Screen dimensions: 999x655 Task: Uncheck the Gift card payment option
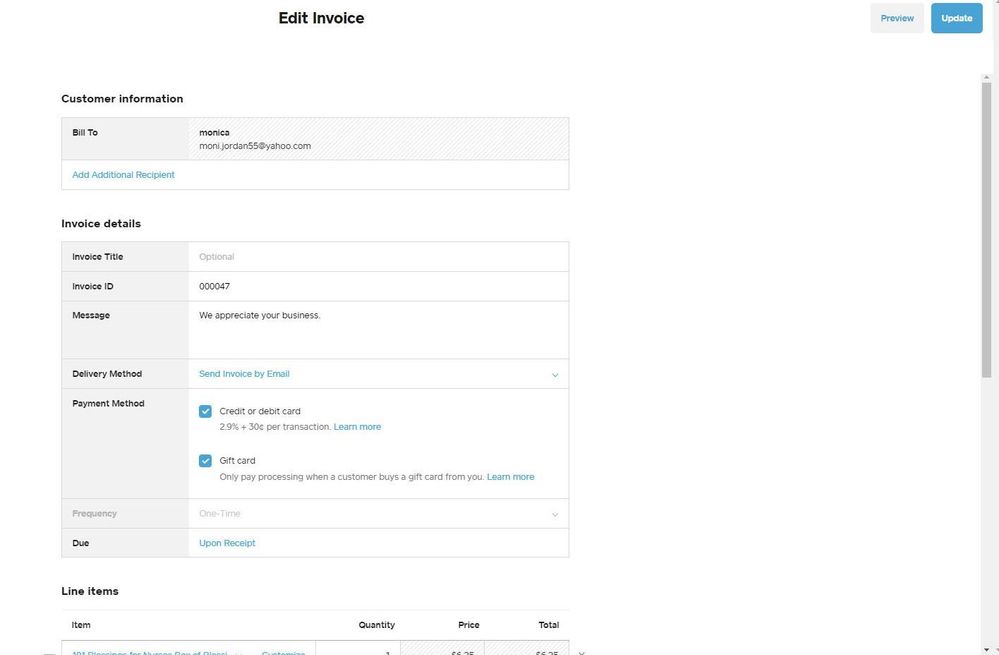[x=205, y=461]
